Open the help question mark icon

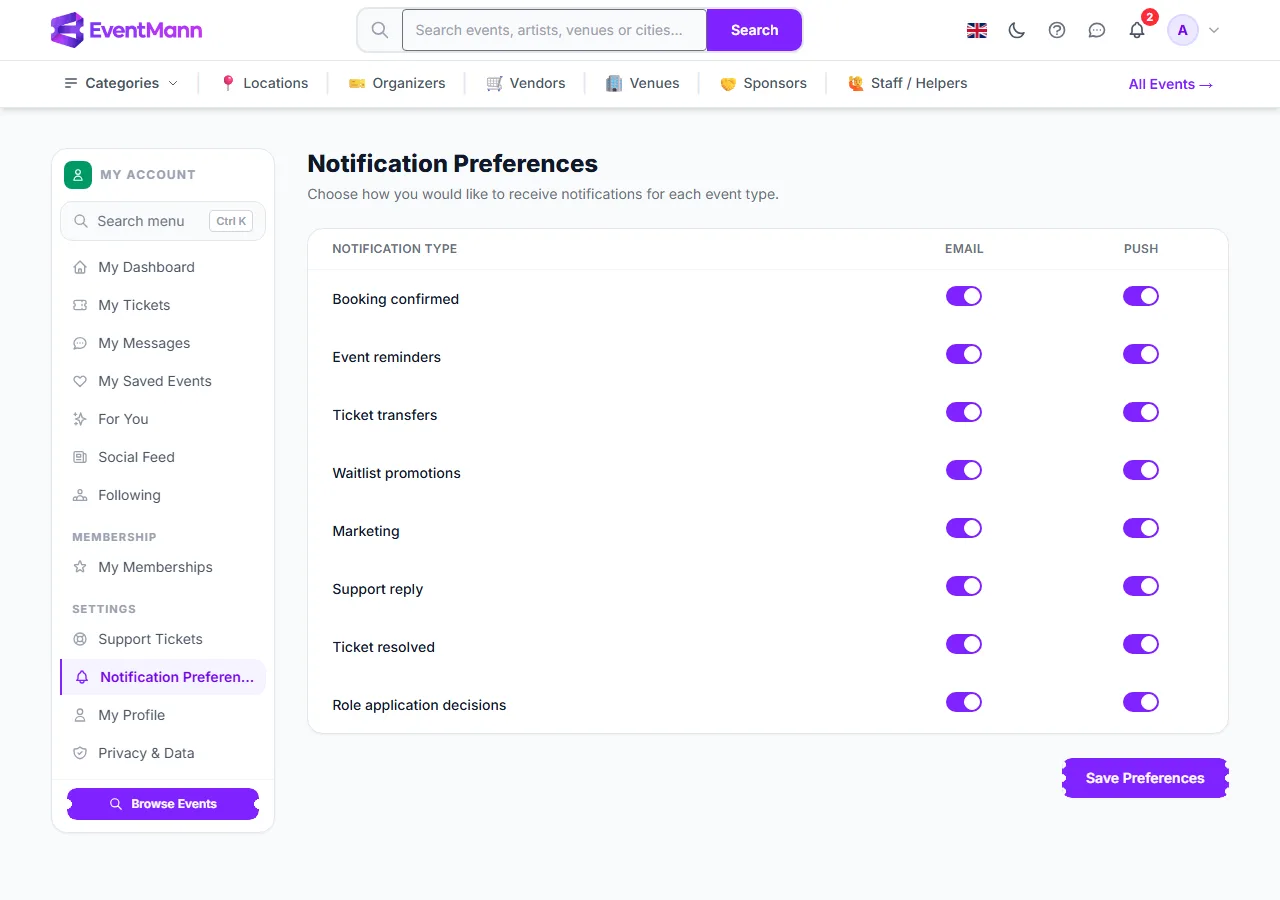coord(1057,30)
